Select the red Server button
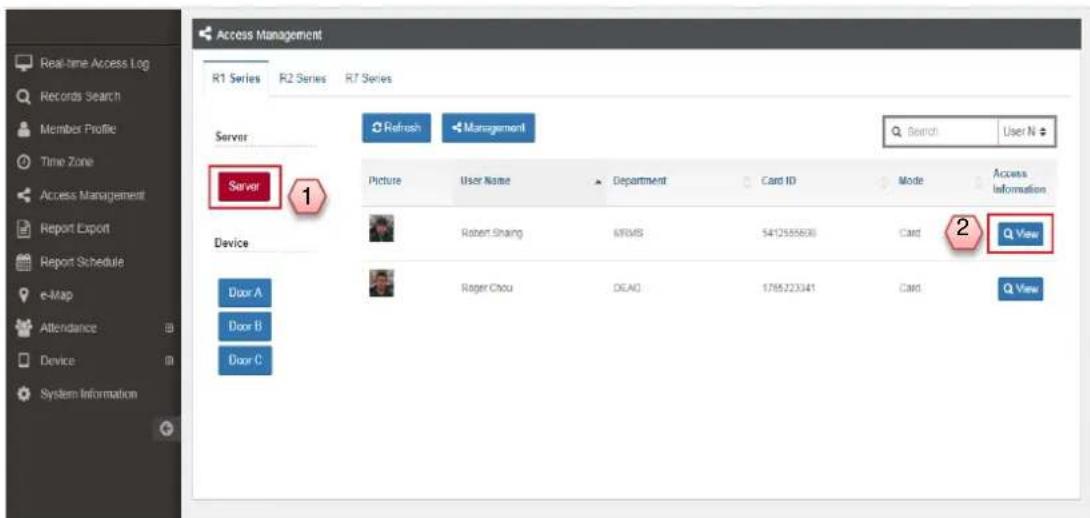The width and height of the screenshot is (1090, 518). tap(244, 187)
